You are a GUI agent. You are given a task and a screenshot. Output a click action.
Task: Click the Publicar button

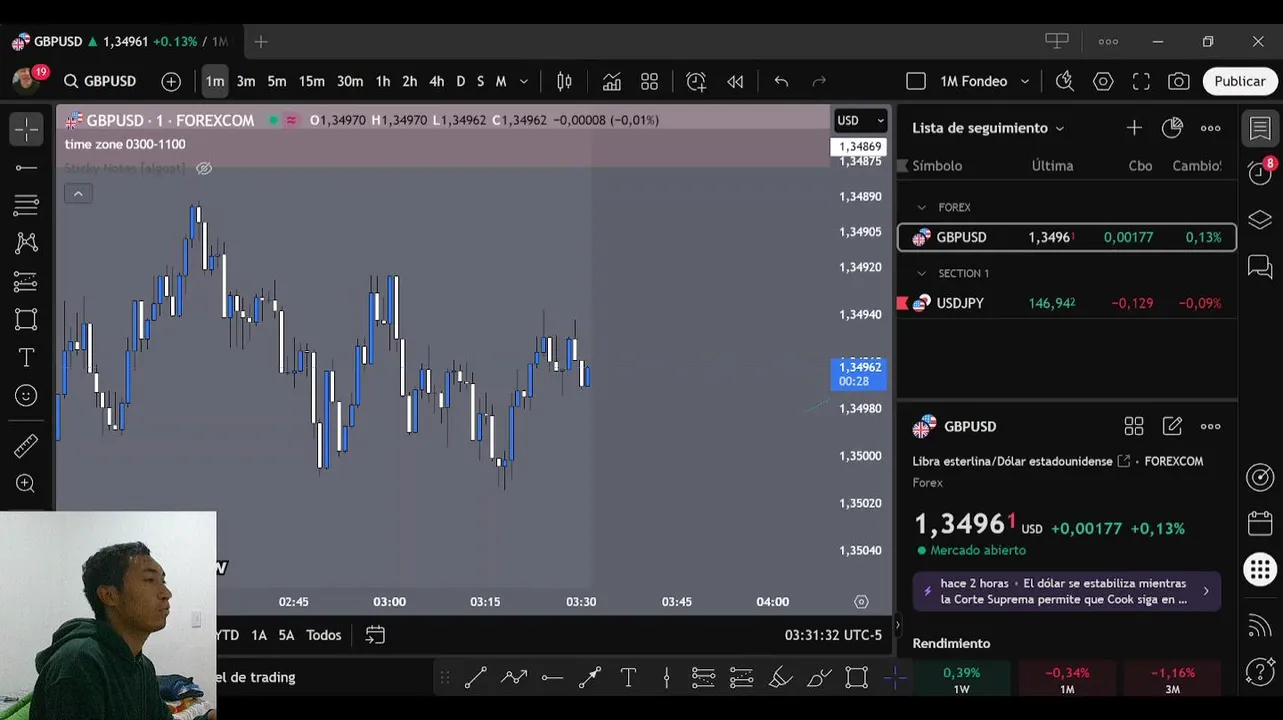[1240, 81]
